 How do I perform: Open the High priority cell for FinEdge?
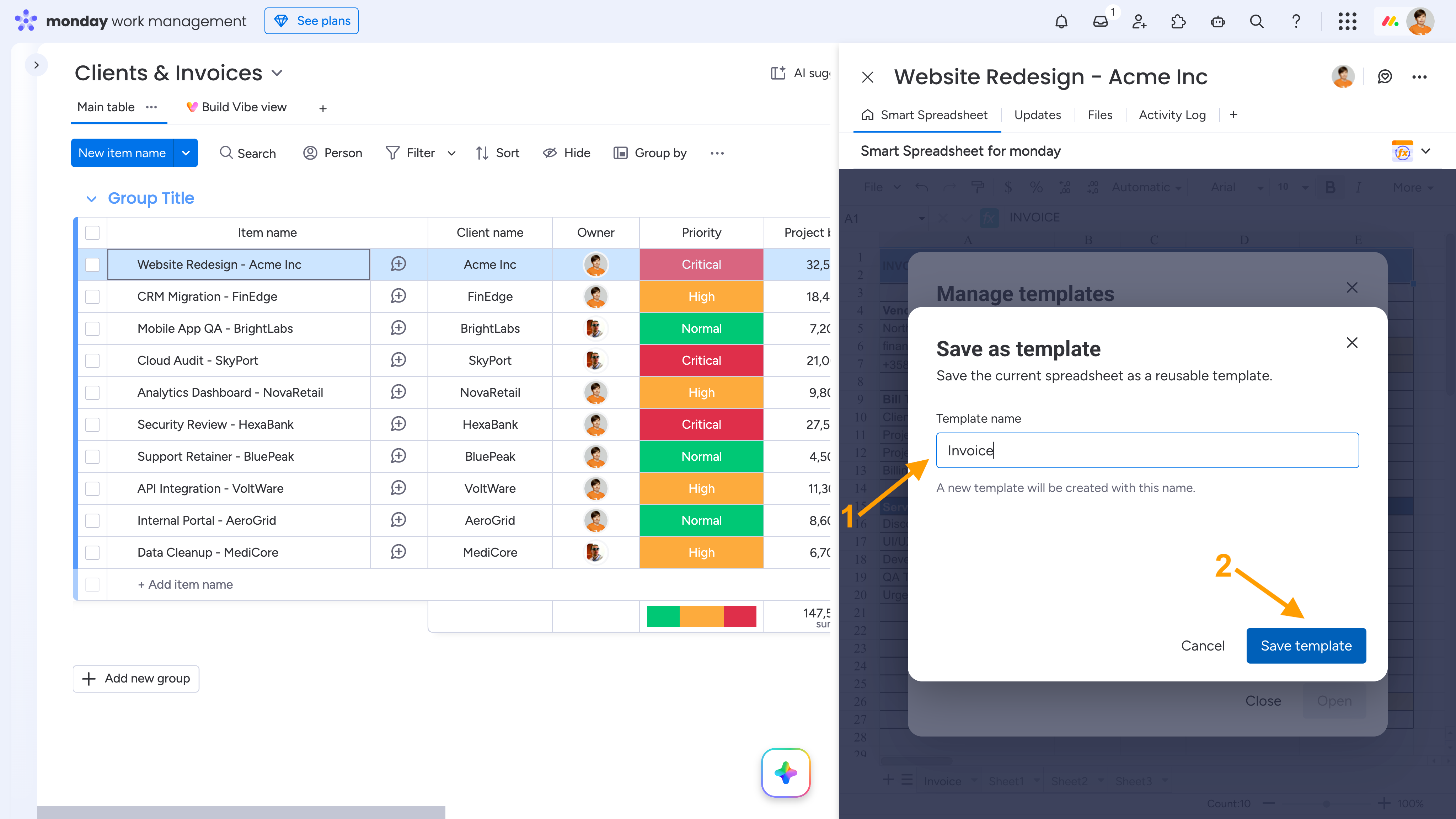pyautogui.click(x=701, y=297)
